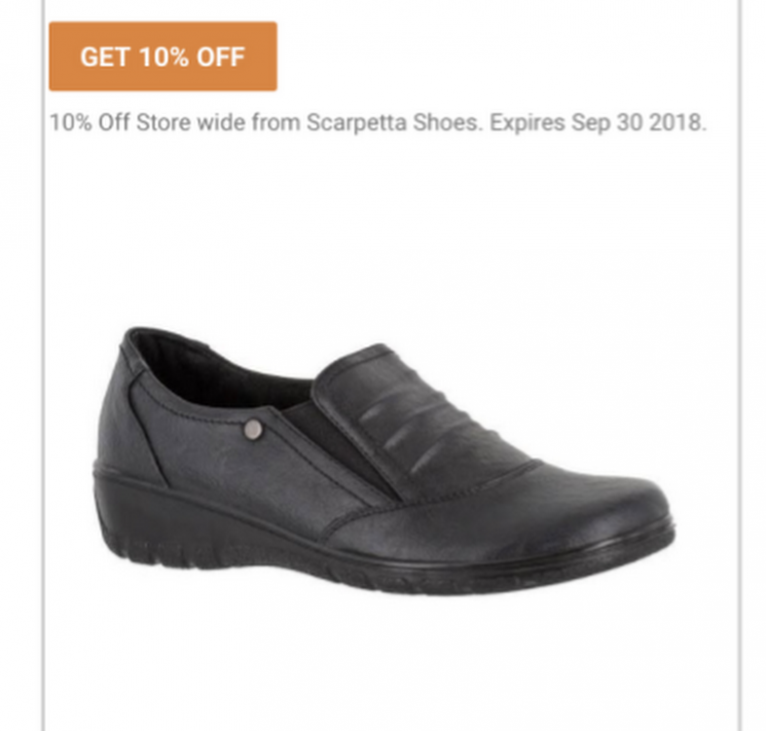Click the GET 10% OFF button
Image resolution: width=766 pixels, height=731 pixels.
163,56
